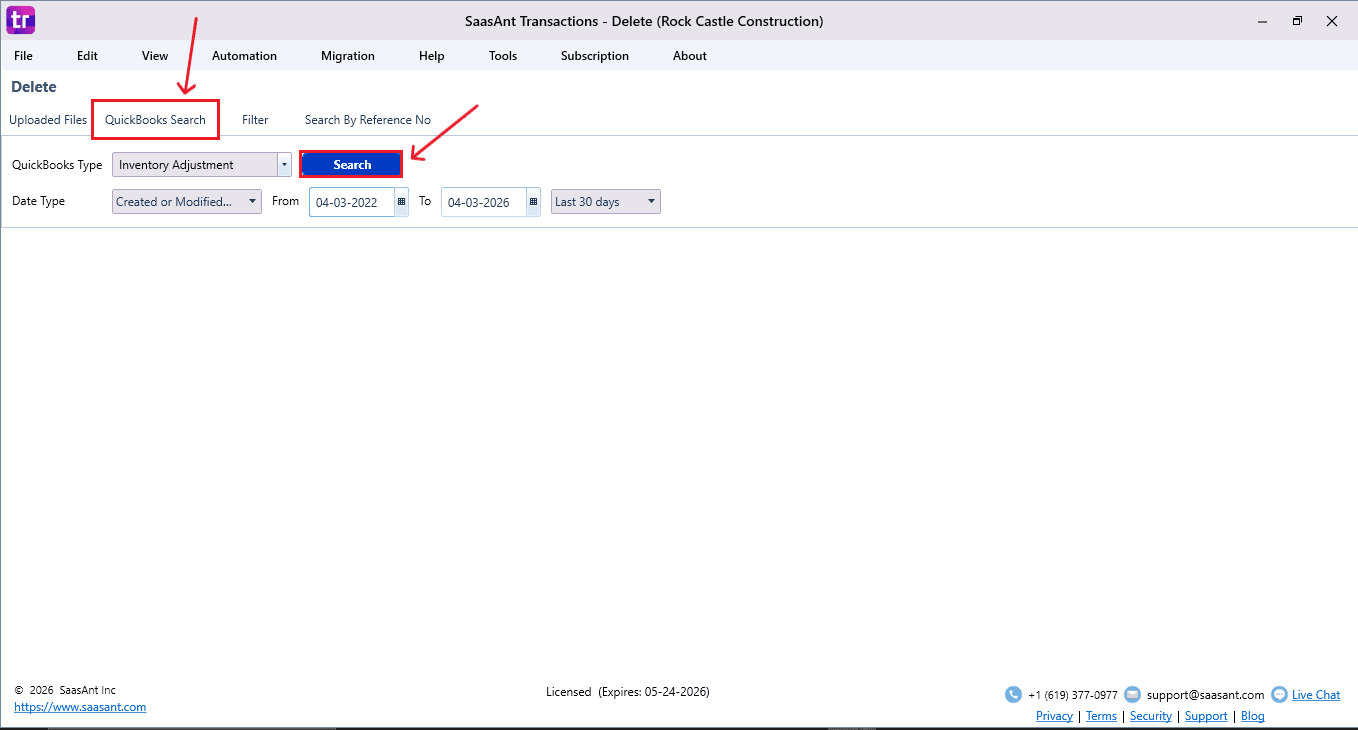Switch to the Filter tab
The width and height of the screenshot is (1358, 730).
(x=255, y=120)
